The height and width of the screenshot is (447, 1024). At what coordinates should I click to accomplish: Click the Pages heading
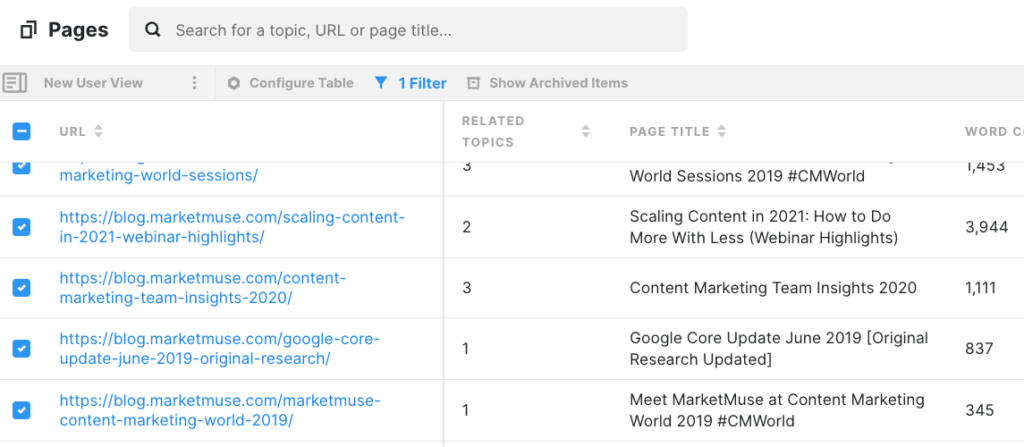pyautogui.click(x=78, y=30)
